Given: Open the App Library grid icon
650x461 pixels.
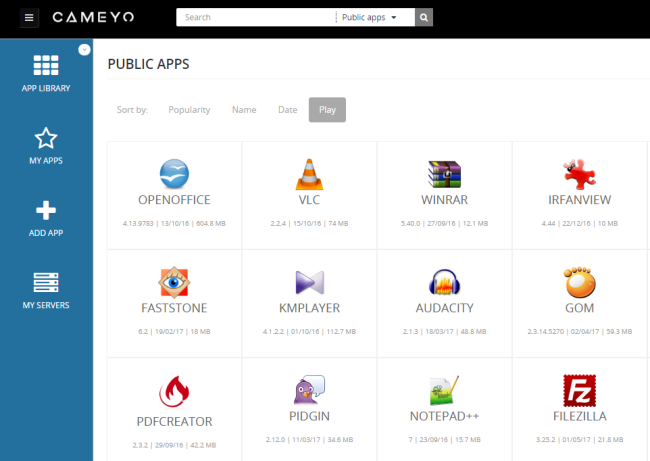Looking at the screenshot, I should (x=46, y=65).
